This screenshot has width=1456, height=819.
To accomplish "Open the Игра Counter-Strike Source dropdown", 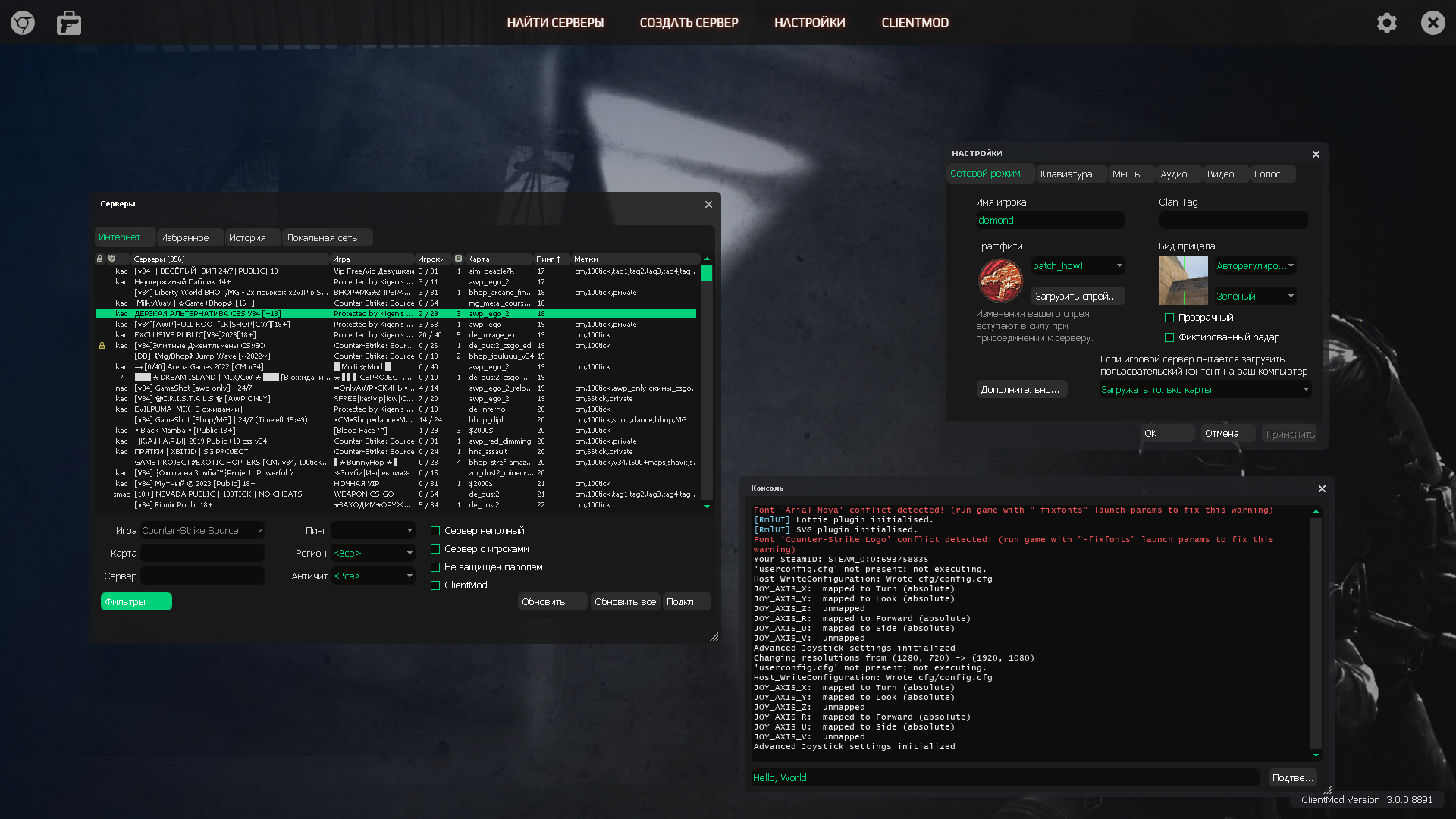I will point(202,531).
